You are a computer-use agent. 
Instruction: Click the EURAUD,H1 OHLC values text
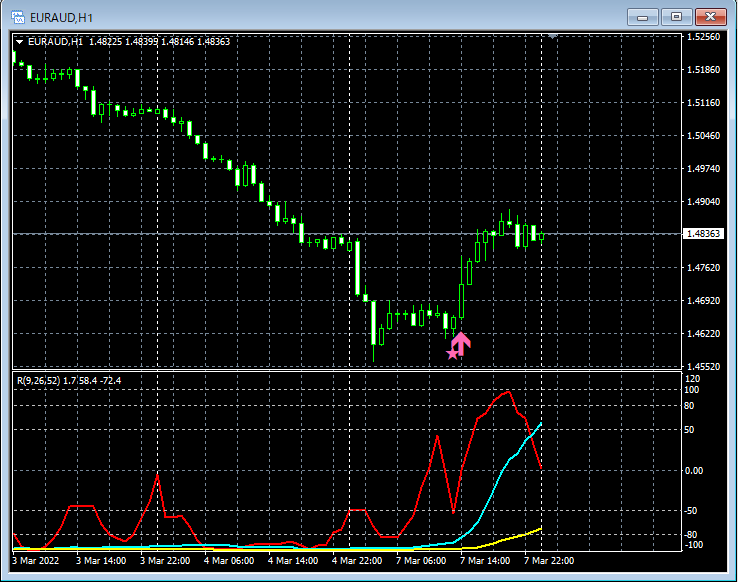coord(159,41)
